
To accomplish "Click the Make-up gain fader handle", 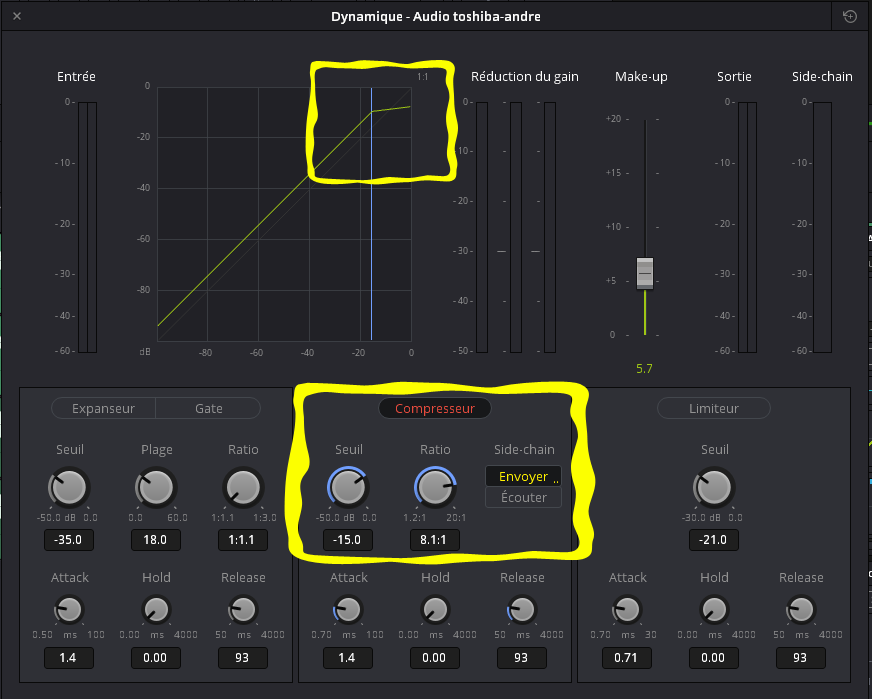I will click(645, 273).
